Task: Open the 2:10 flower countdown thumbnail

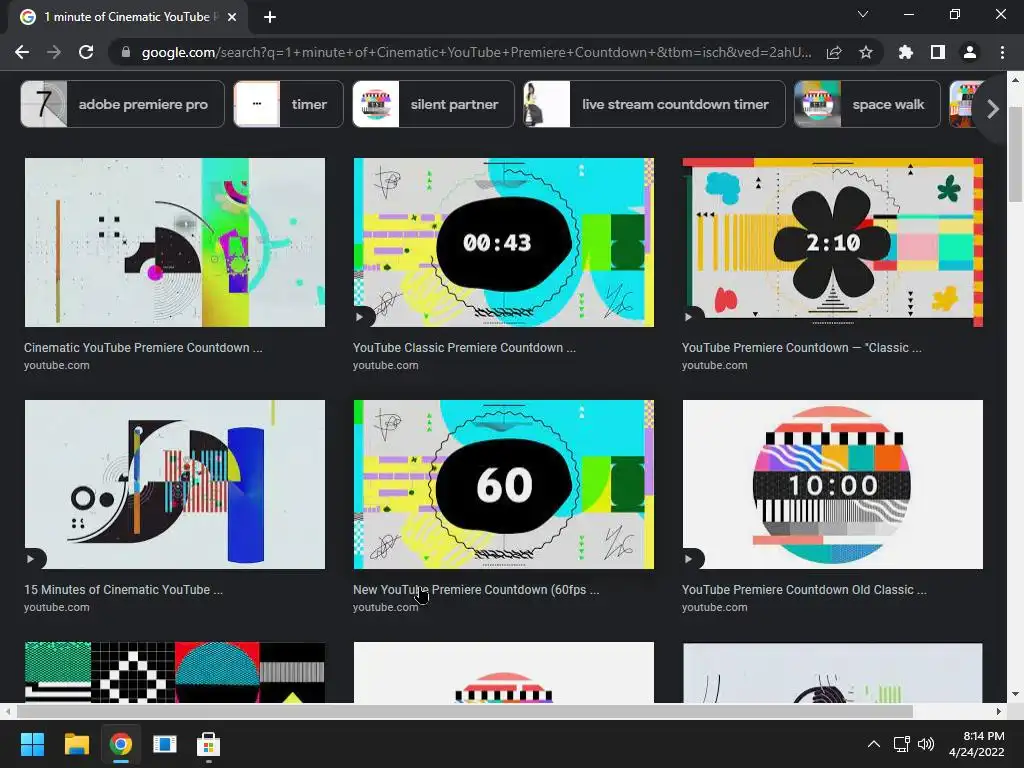Action: click(x=833, y=242)
